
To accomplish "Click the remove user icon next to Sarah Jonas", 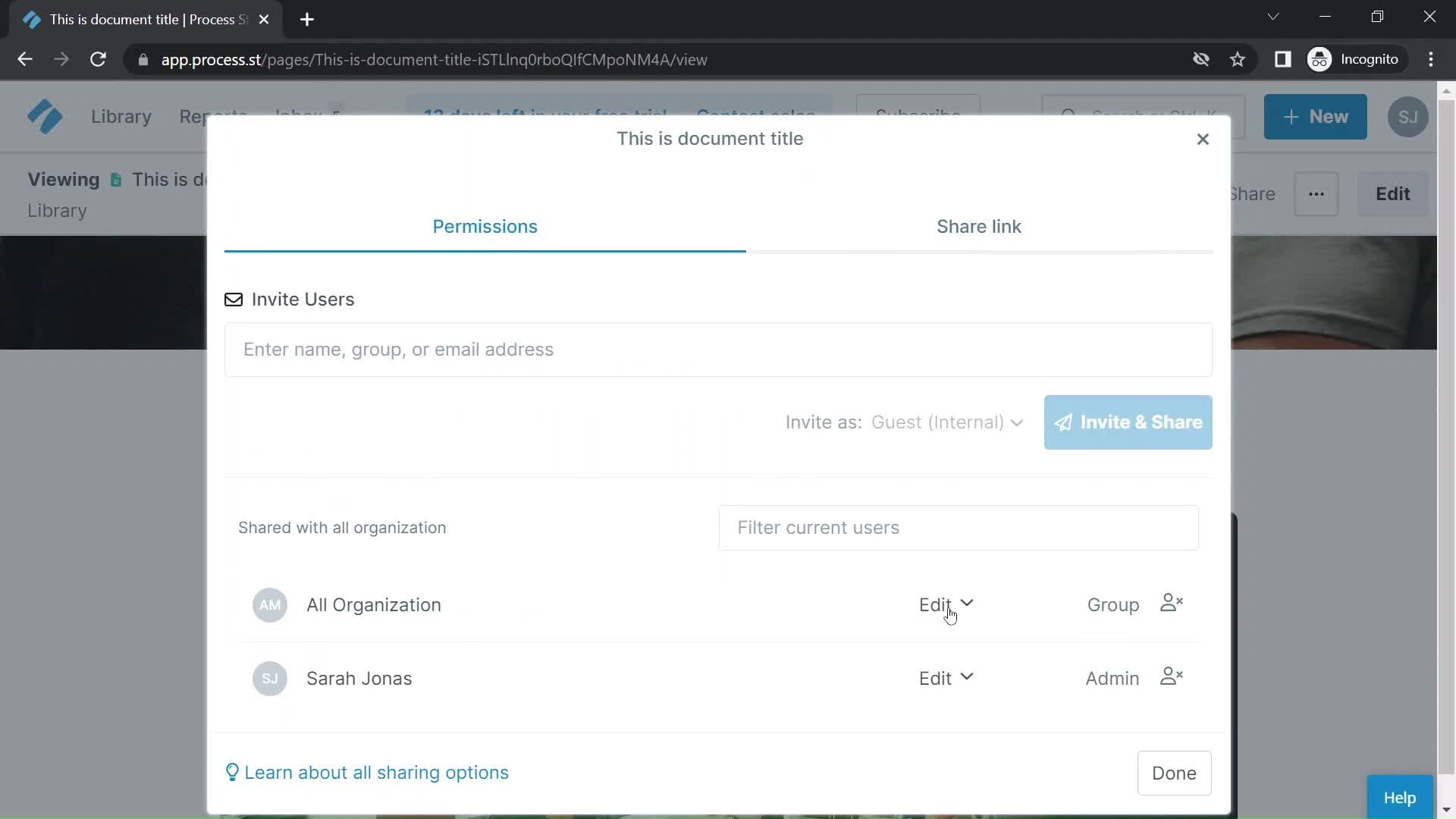I will (1171, 677).
